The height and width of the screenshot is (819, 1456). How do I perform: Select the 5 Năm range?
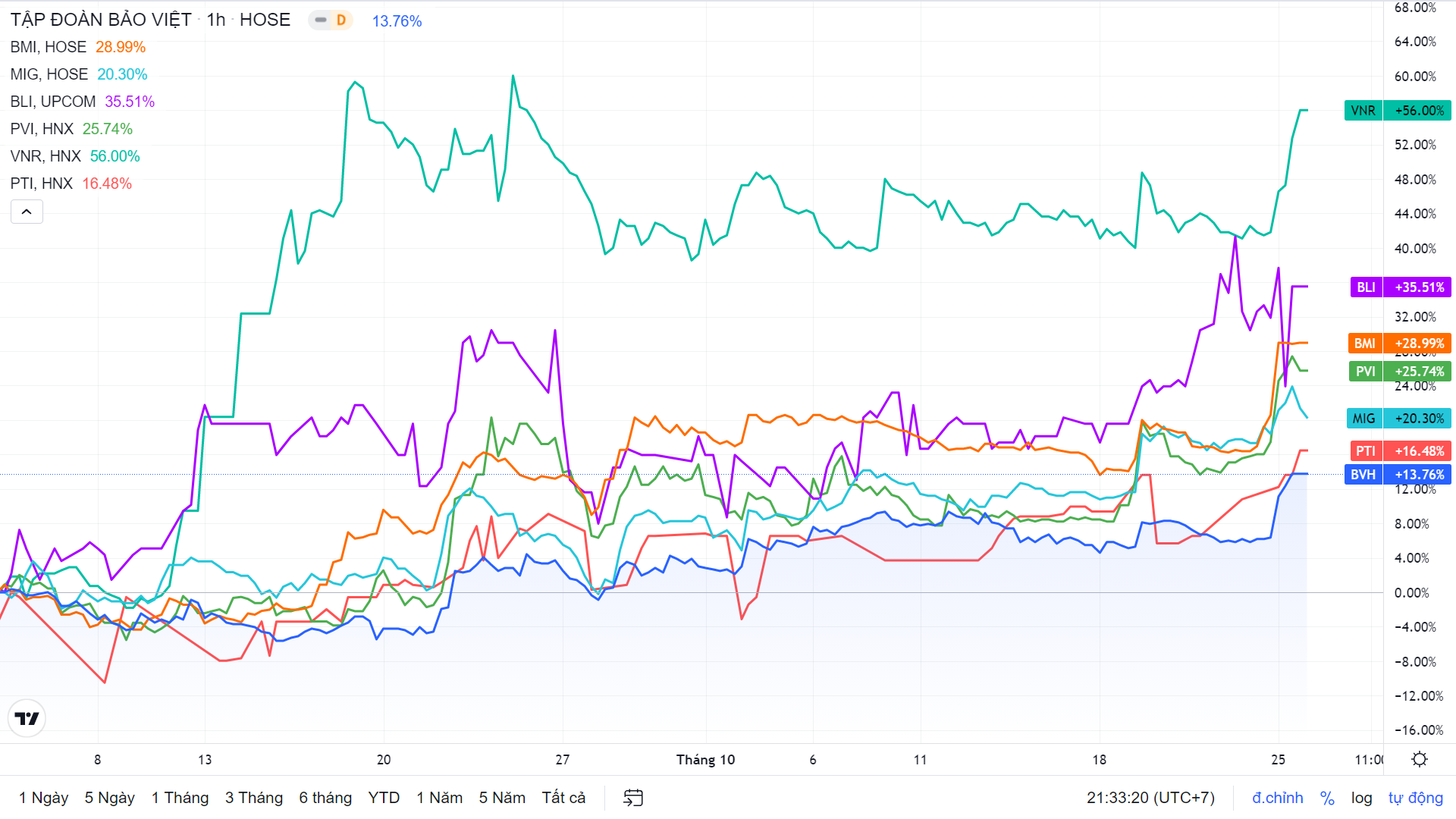coord(502,798)
